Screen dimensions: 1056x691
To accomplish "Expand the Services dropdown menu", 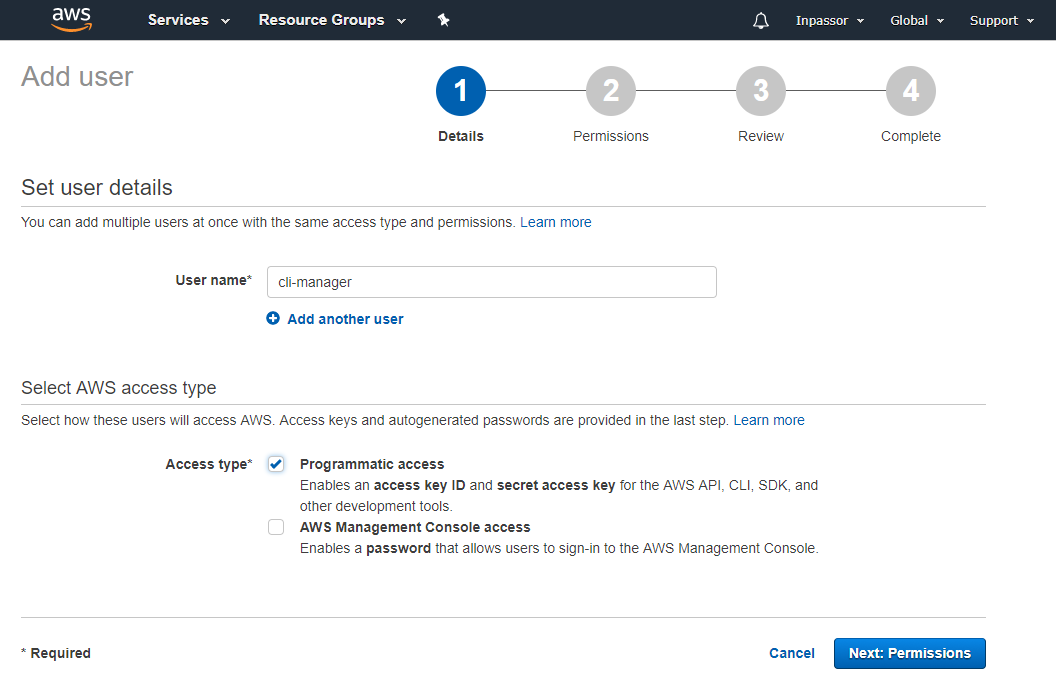I will (x=189, y=20).
